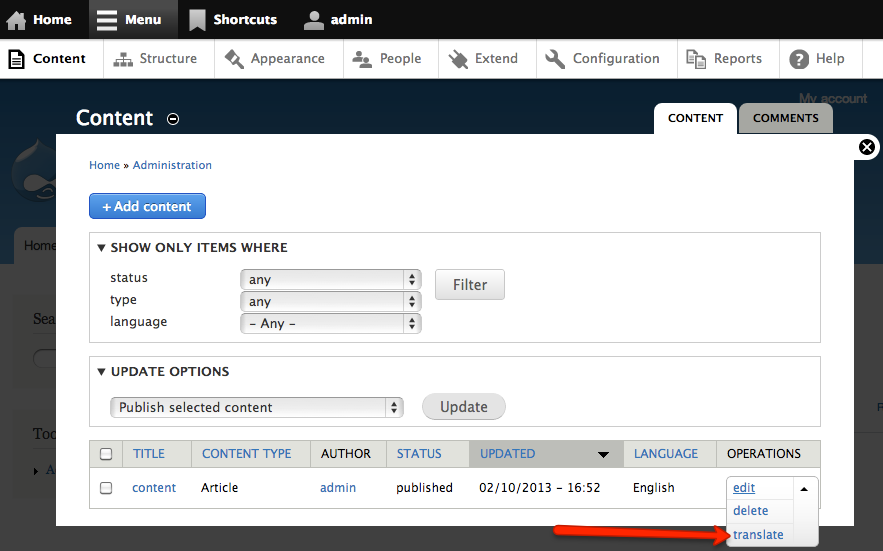Viewport: 883px width, 551px height.
Task: Open the admin user icon
Action: point(314,20)
